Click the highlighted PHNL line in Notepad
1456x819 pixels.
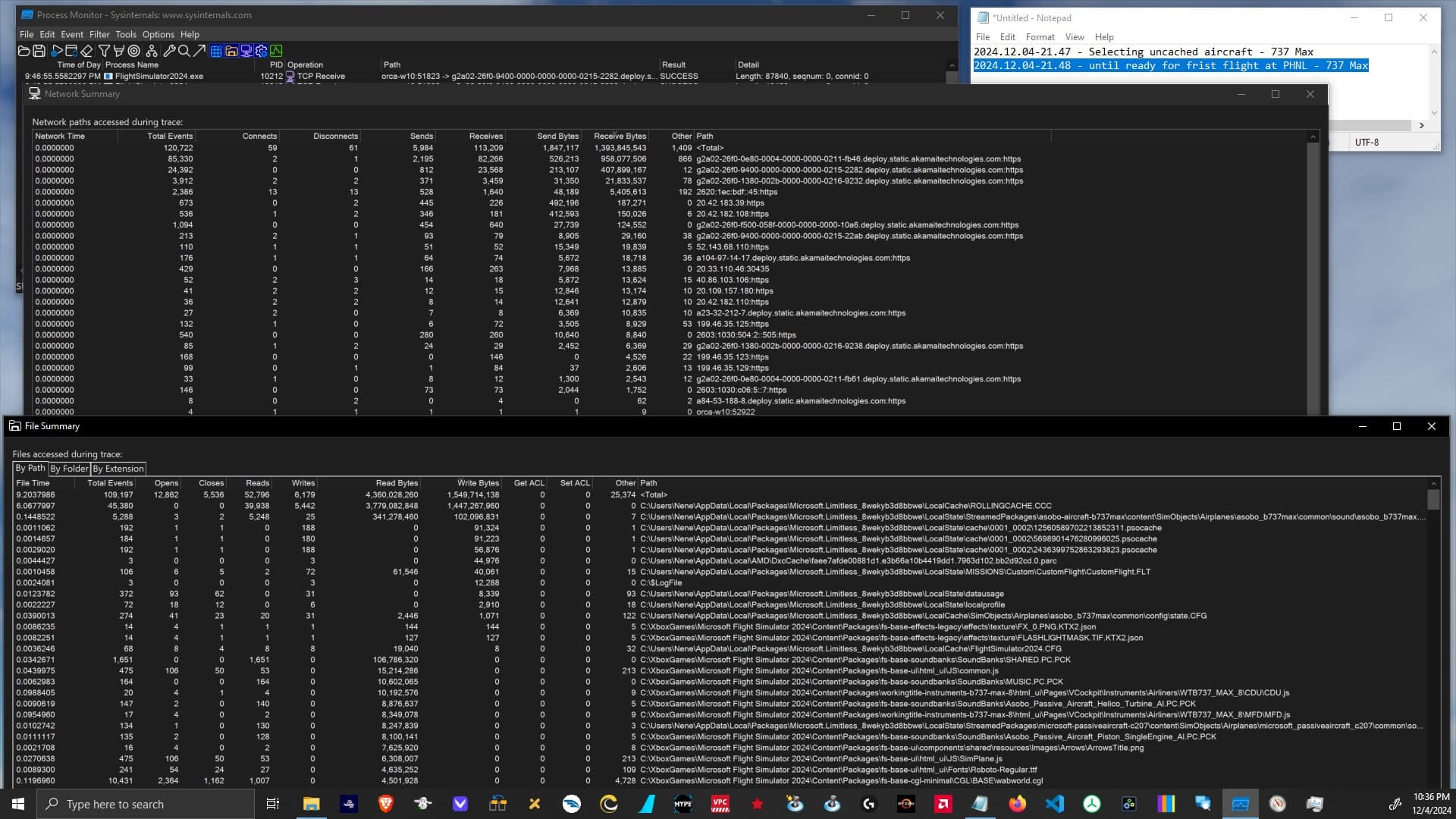1171,66
